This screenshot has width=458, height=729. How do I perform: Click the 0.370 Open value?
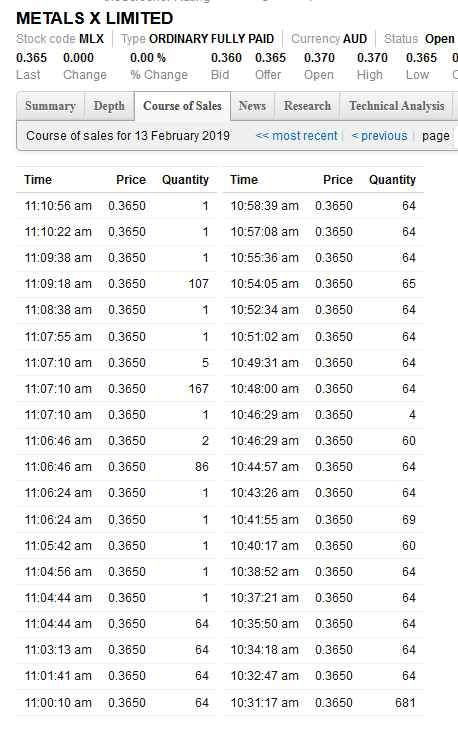point(319,58)
